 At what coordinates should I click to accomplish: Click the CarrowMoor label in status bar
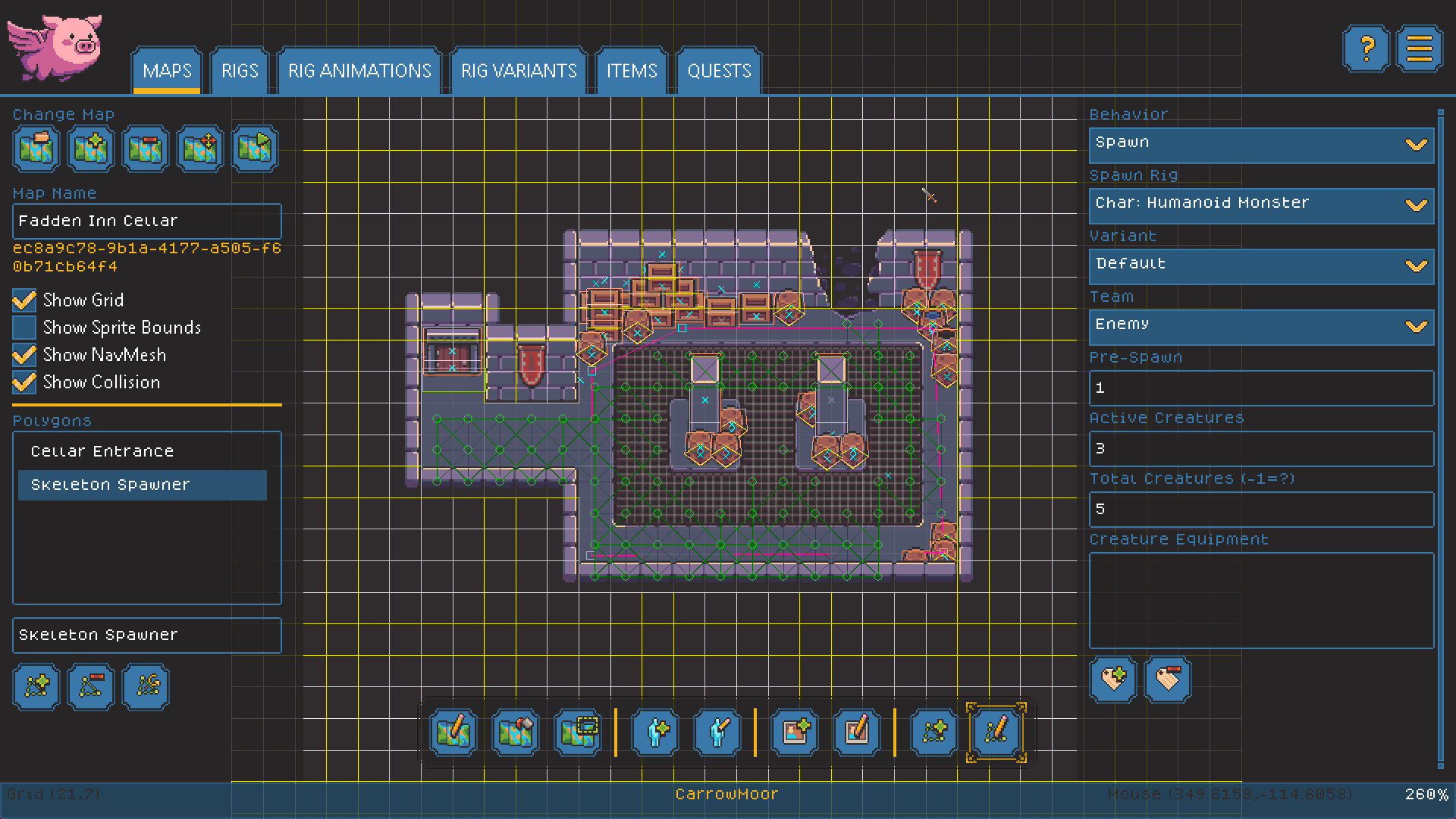pyautogui.click(x=726, y=794)
